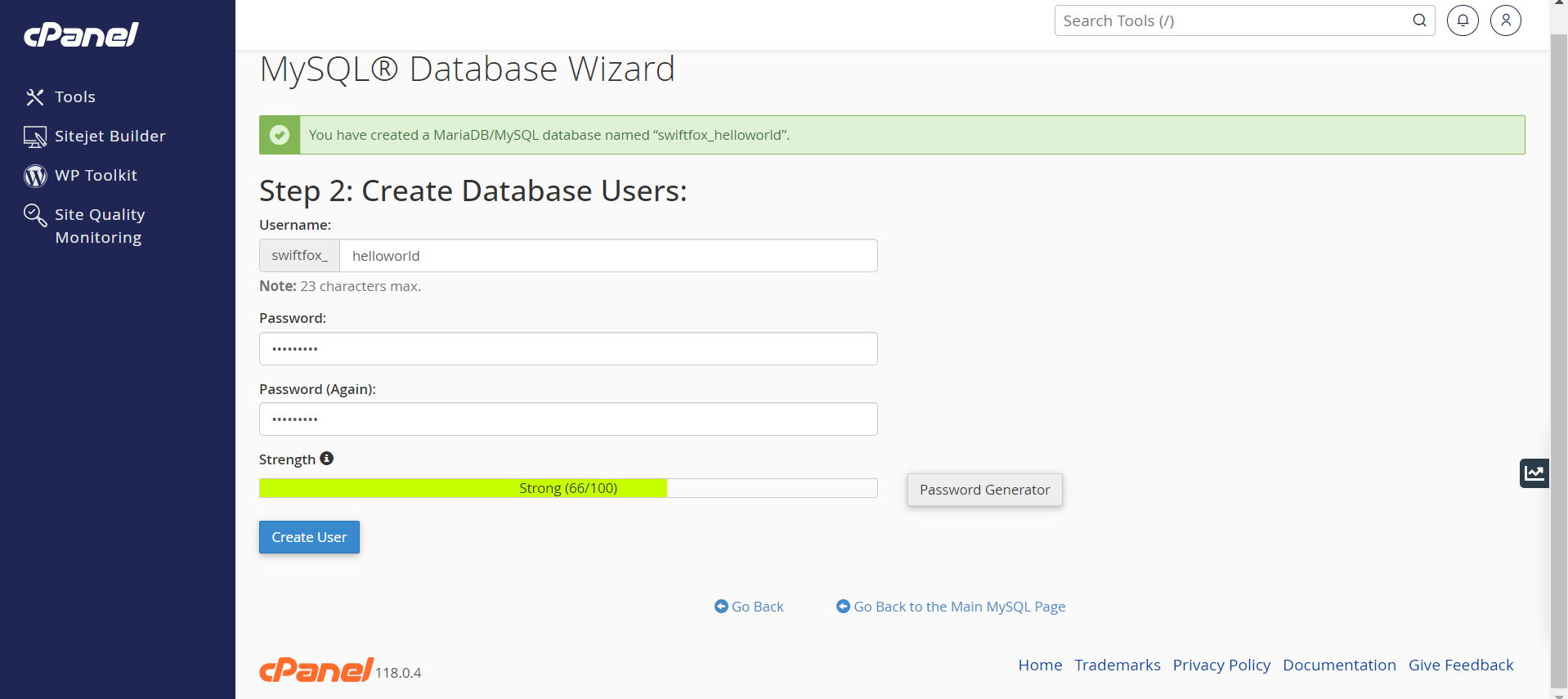
Task: Open the Documentation footer link
Action: pos(1339,665)
